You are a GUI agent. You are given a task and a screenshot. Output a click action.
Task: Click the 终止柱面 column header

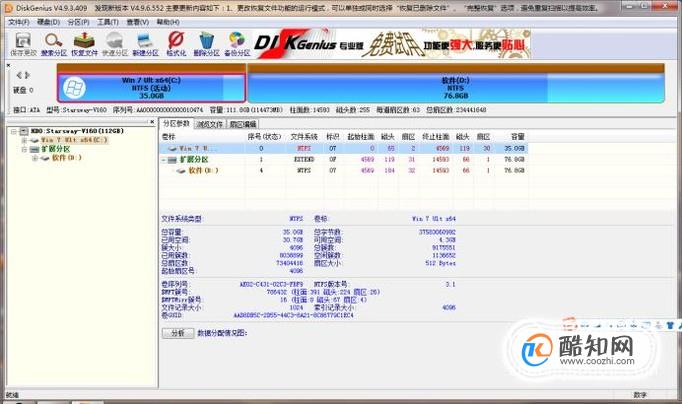click(435, 137)
